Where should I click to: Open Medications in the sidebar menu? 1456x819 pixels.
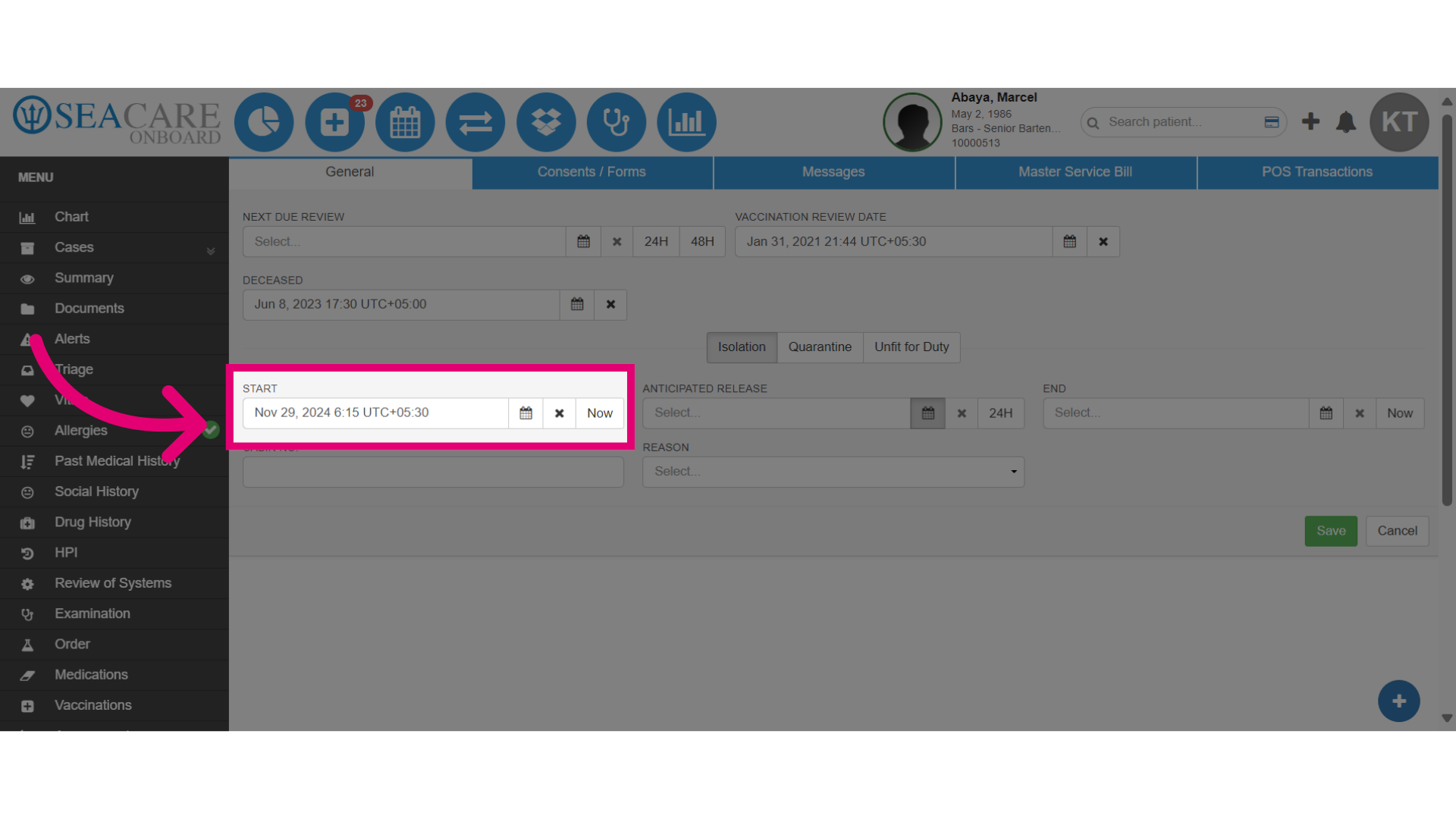114,675
